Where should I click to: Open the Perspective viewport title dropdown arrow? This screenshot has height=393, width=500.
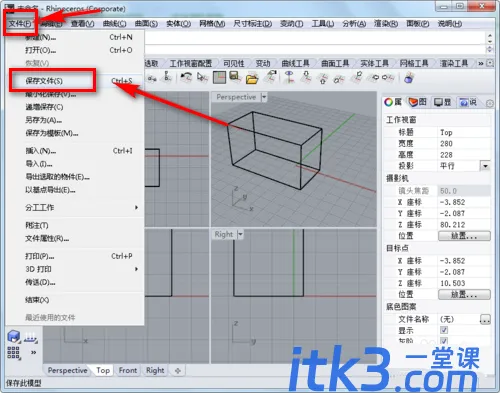point(264,97)
